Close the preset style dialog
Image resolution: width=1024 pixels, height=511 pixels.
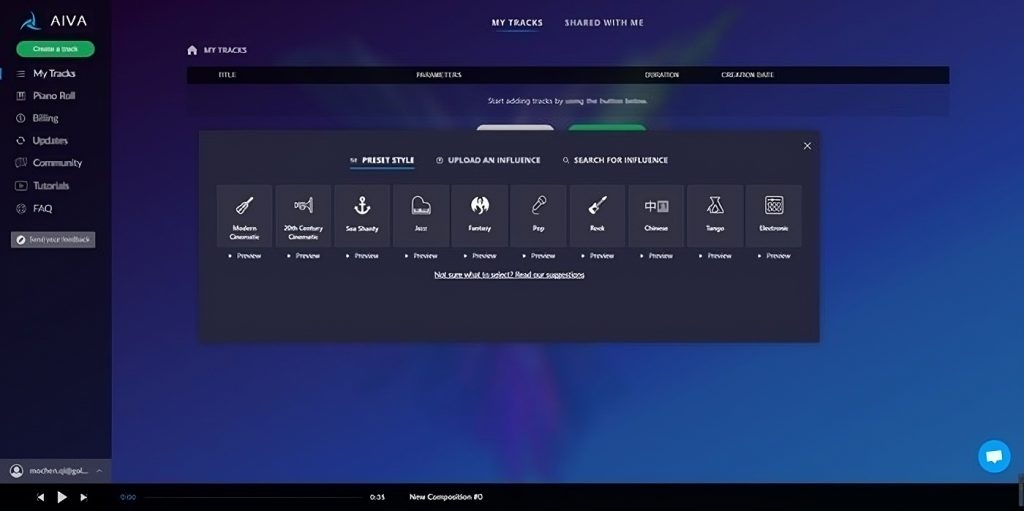807,146
